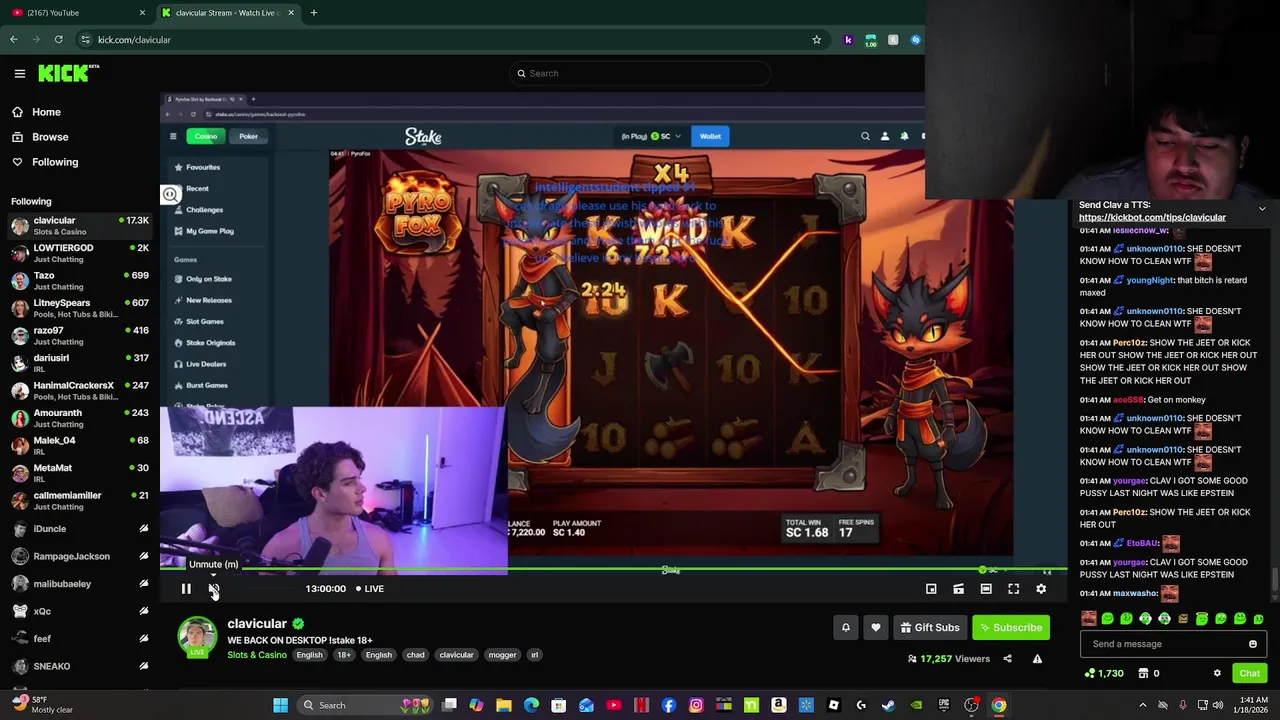
Task: Open Browse in sidebar
Action: tap(50, 137)
